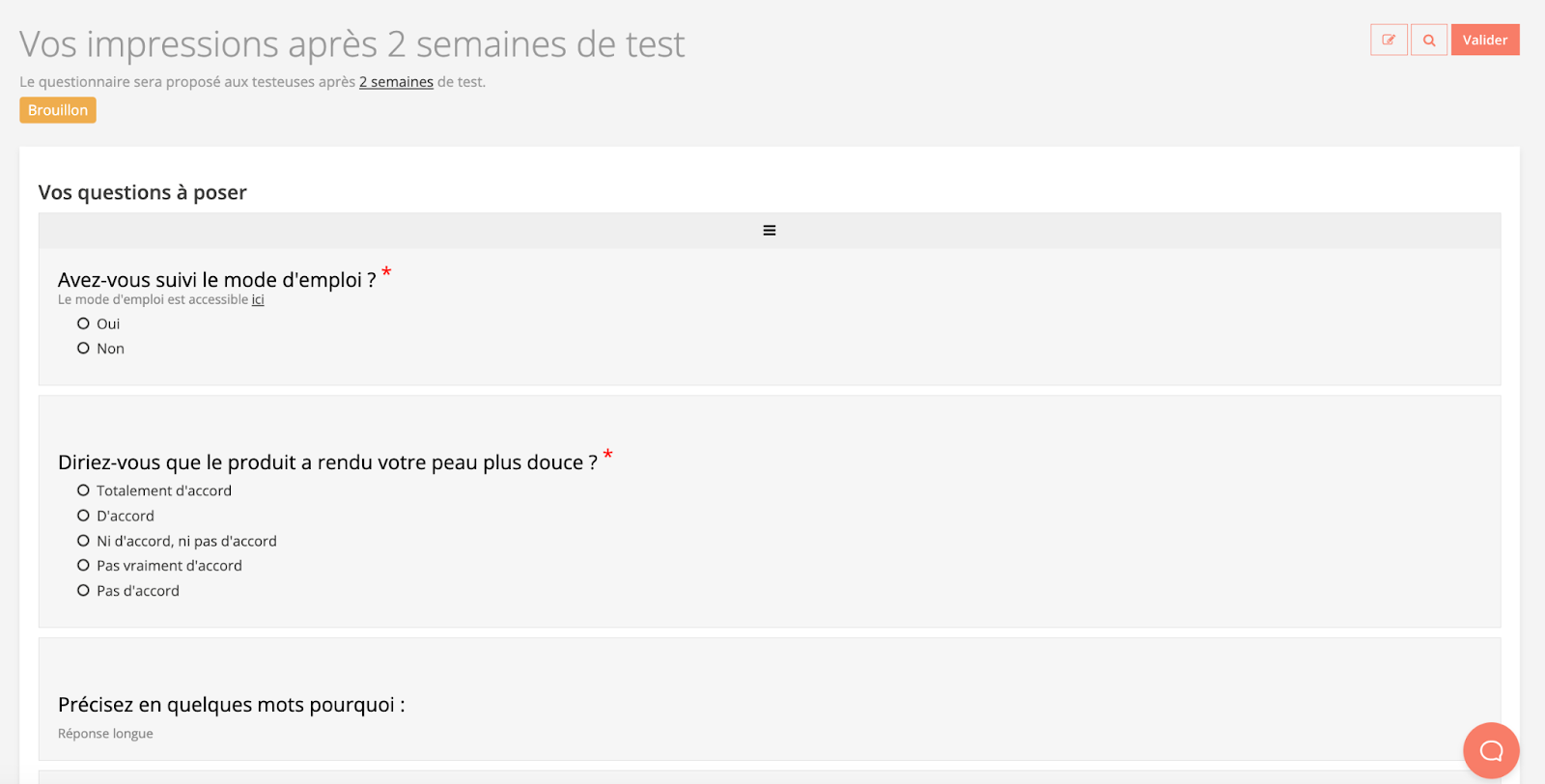Click the edit questionnaire pencil icon
The height and width of the screenshot is (784, 1545).
coord(1389,41)
